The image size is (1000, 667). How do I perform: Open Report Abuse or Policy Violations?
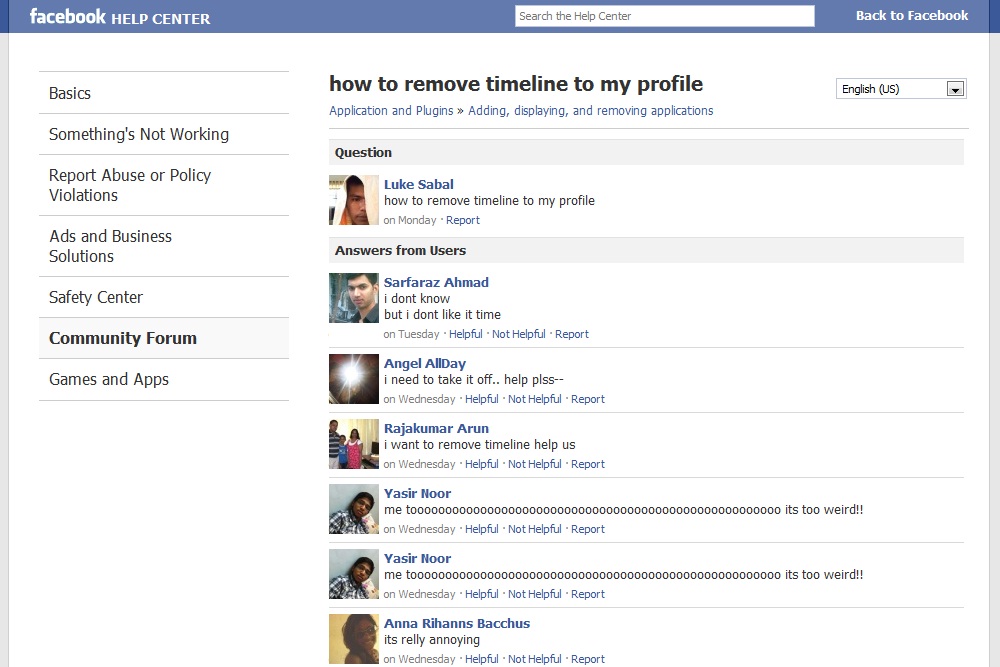[164, 185]
